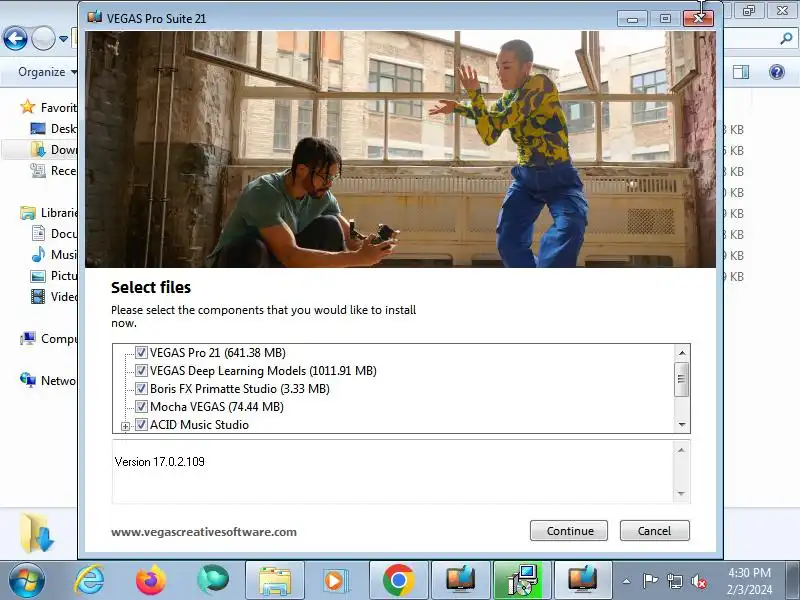The width and height of the screenshot is (800, 600).
Task: Select the VEGAS Deep Learning Models row text
Action: (263, 370)
